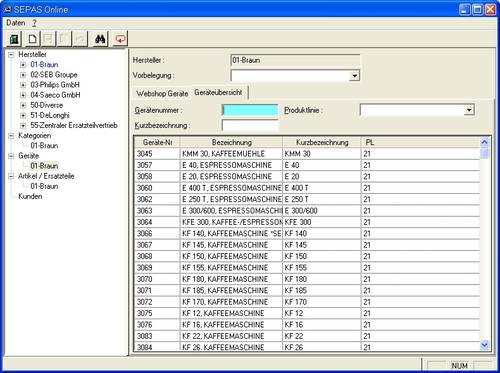The image size is (500, 373).
Task: Select device number 3045 cell
Action: (157, 154)
